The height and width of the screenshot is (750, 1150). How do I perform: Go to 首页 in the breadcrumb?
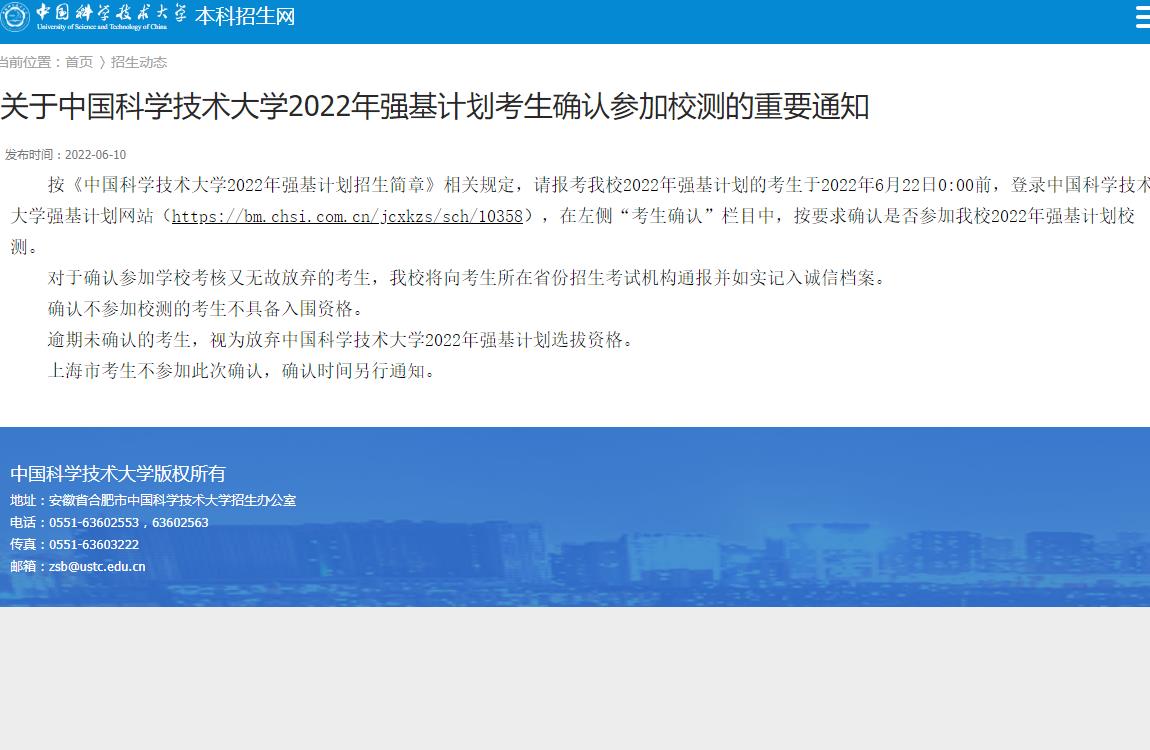(79, 62)
